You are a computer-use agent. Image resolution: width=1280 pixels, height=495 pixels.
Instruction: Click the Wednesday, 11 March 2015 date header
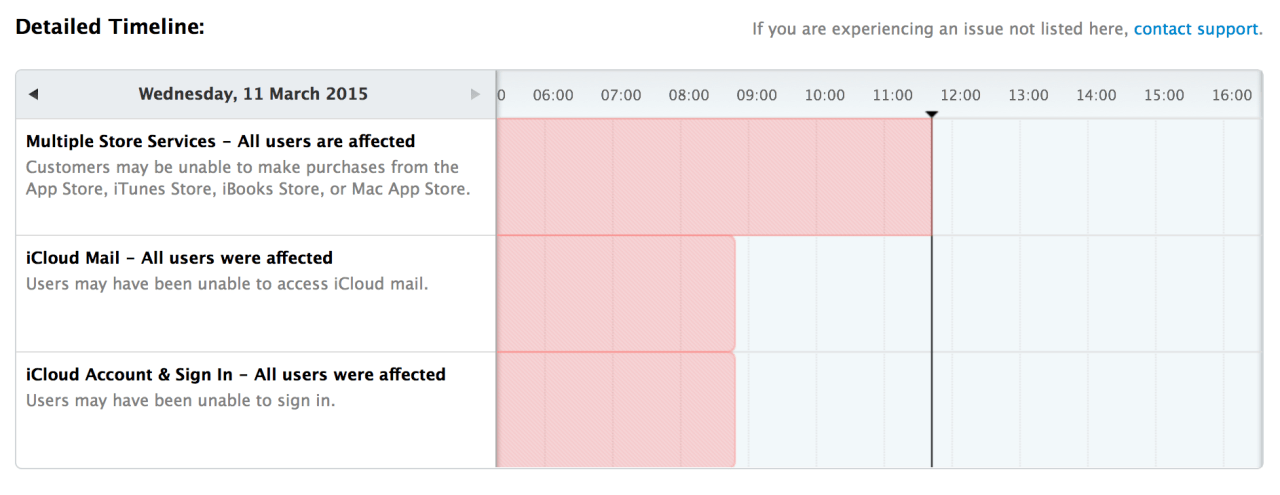[x=253, y=95]
